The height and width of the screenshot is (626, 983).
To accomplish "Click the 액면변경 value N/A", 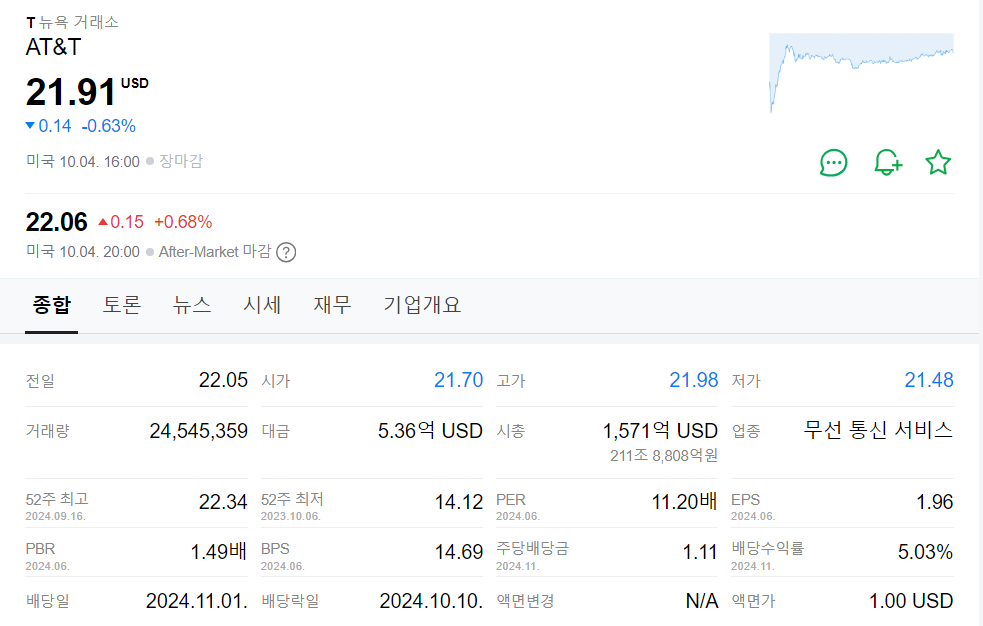I will pos(702,601).
